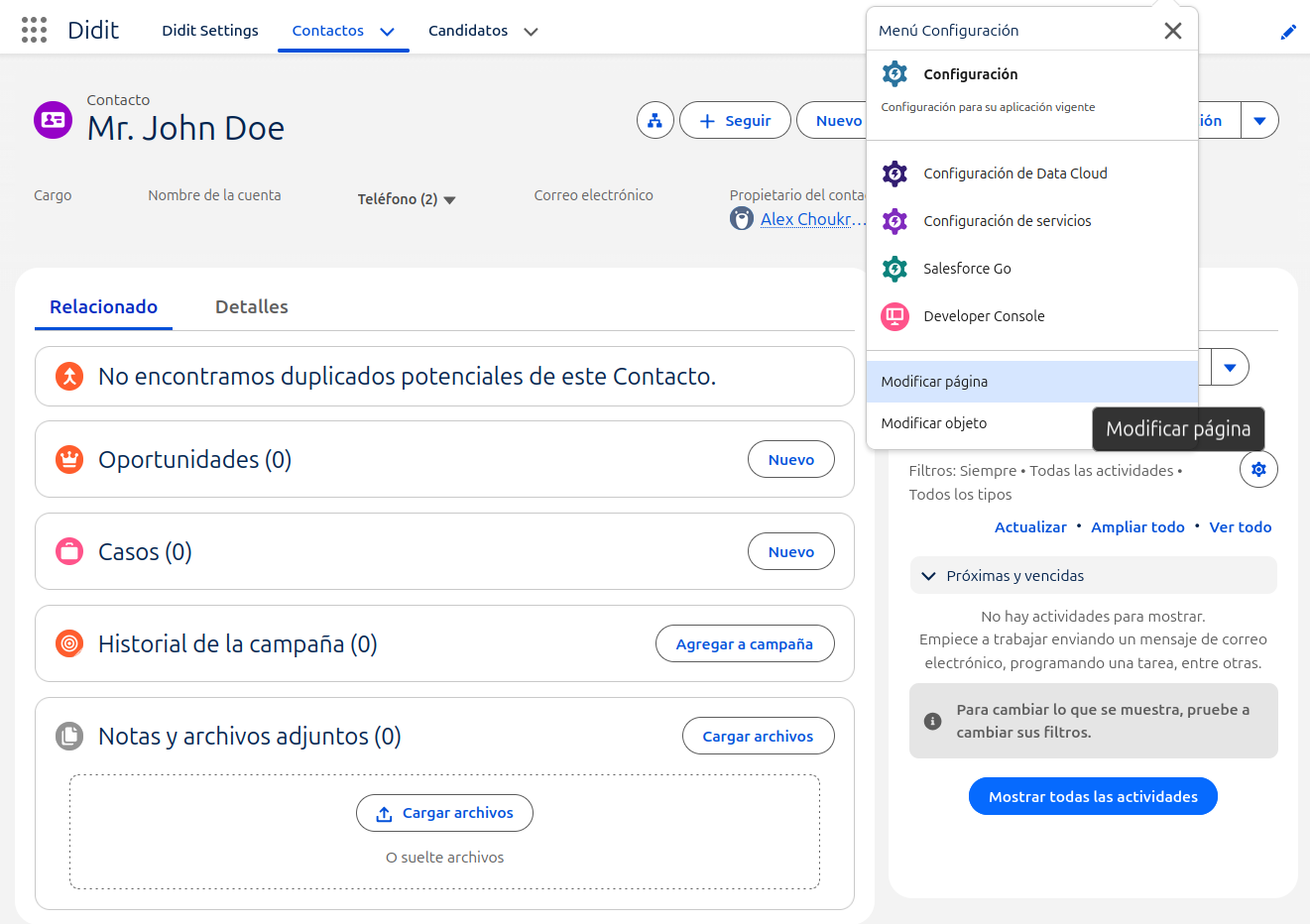Click the Oportunidades crown icon

(x=69, y=460)
